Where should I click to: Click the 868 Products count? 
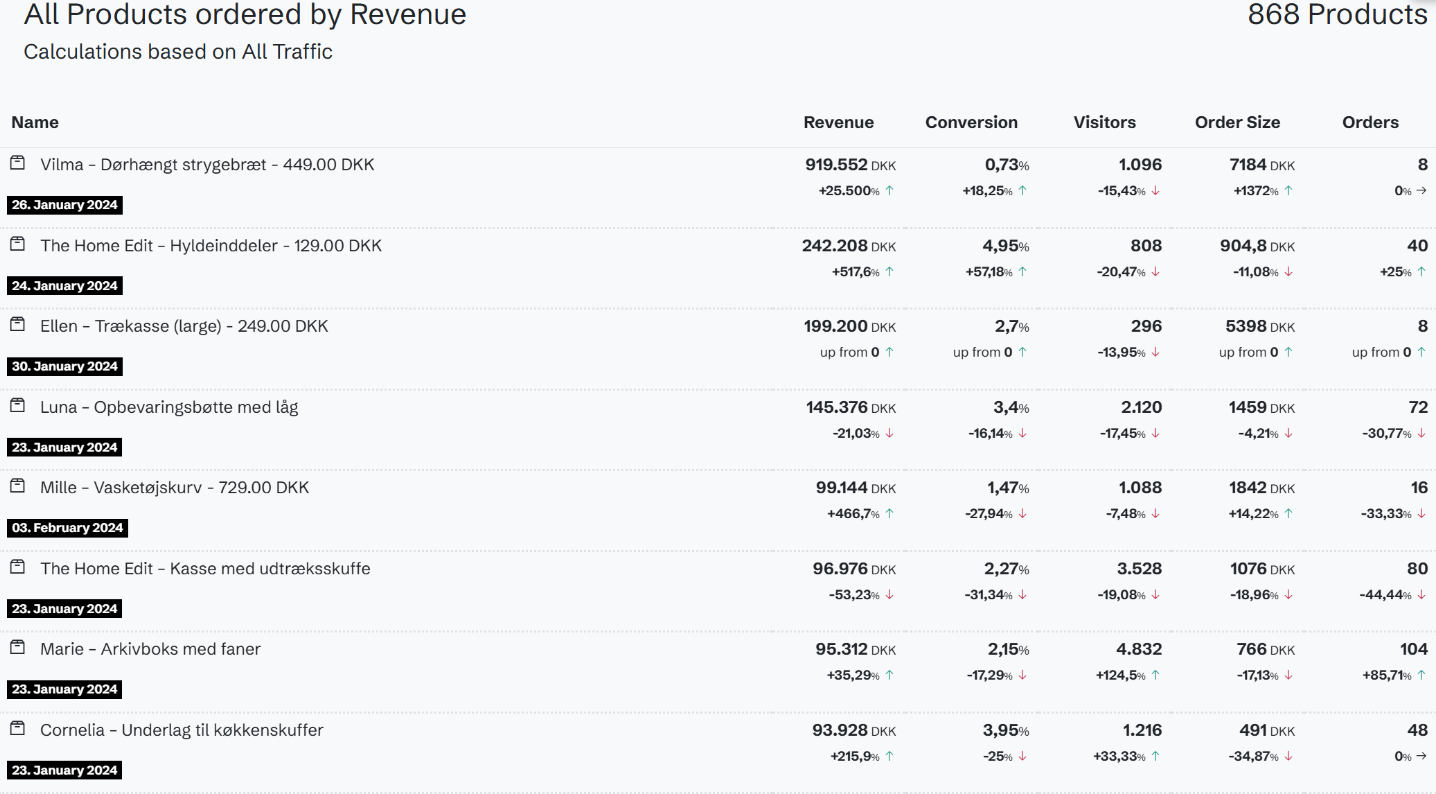[x=1337, y=15]
